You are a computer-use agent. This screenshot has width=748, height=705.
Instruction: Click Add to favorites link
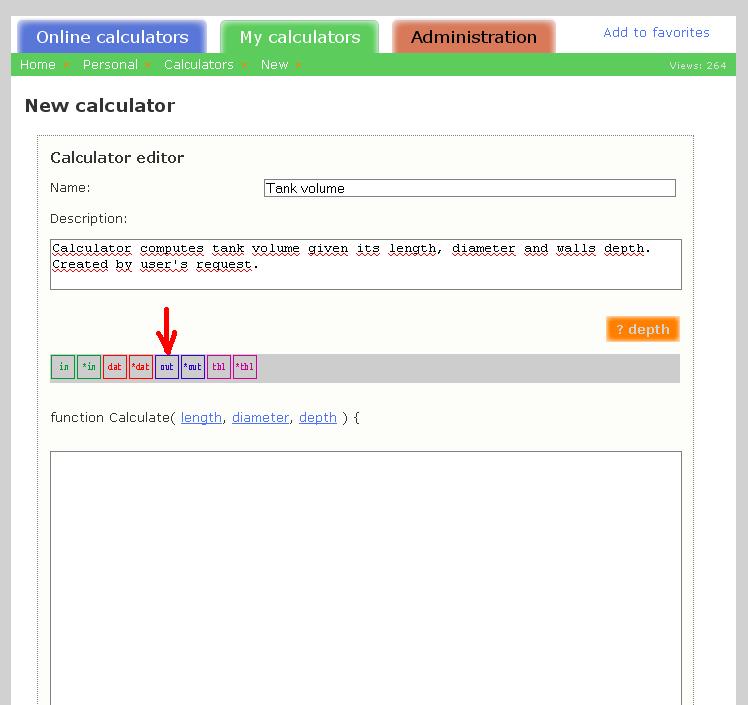pyautogui.click(x=656, y=32)
